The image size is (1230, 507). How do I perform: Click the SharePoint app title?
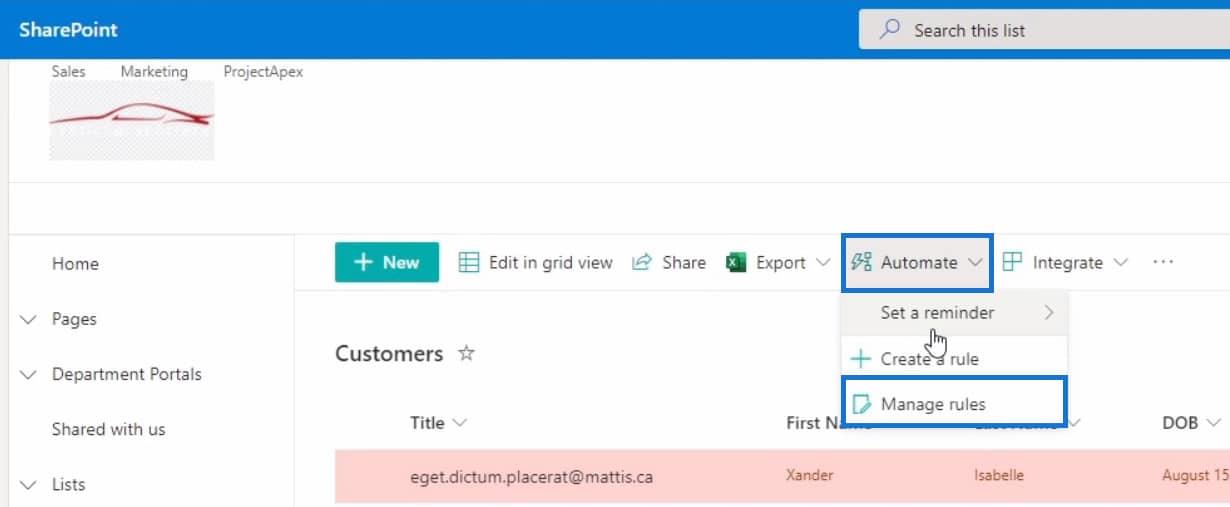click(x=68, y=29)
